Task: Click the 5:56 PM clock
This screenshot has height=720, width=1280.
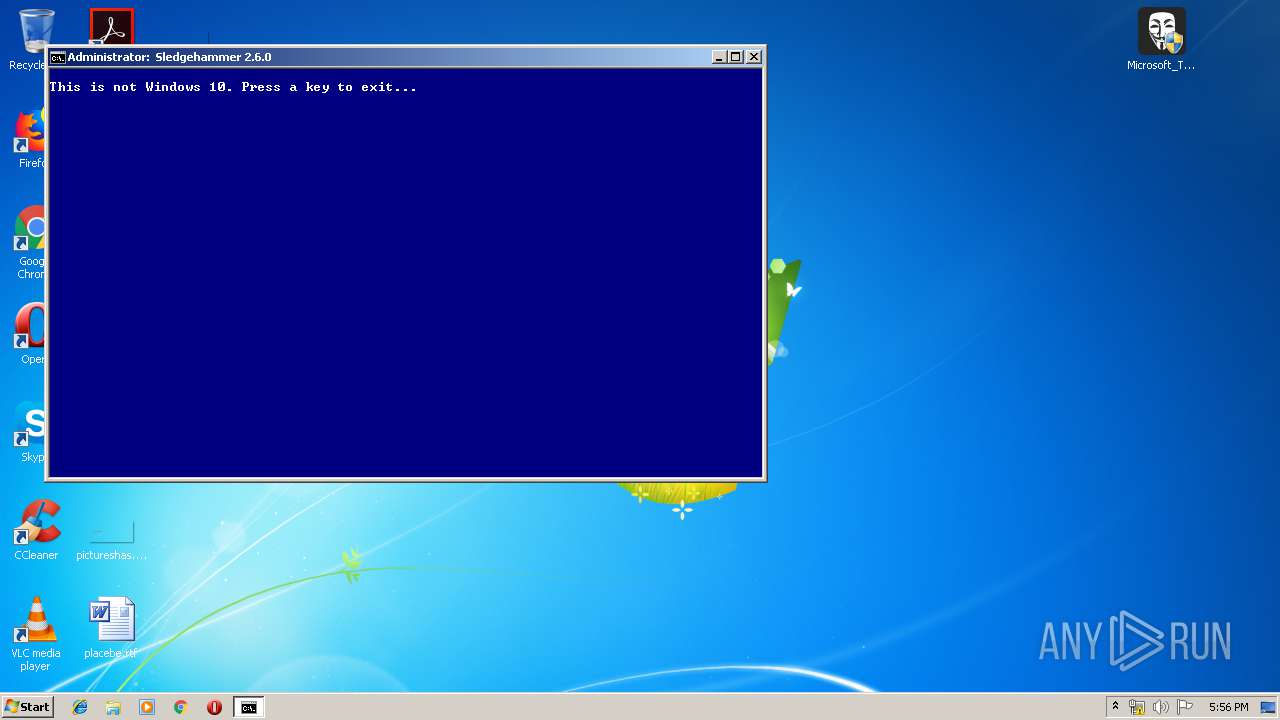Action: click(1228, 707)
